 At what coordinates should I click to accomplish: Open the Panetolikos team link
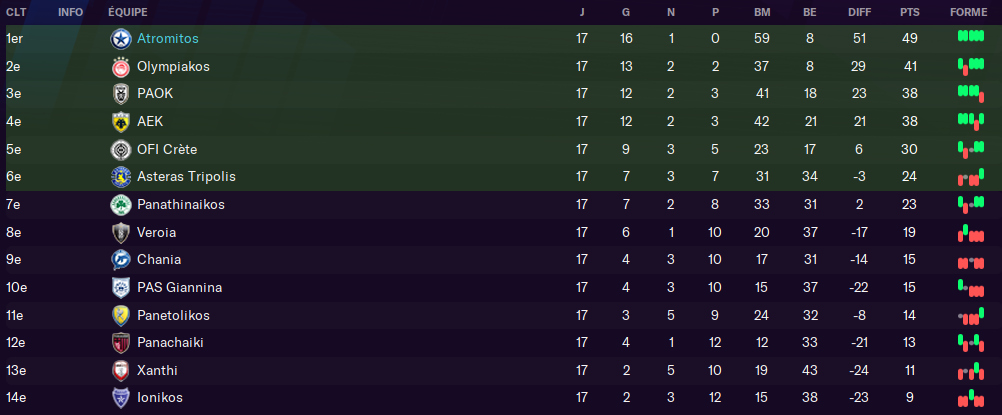point(173,315)
